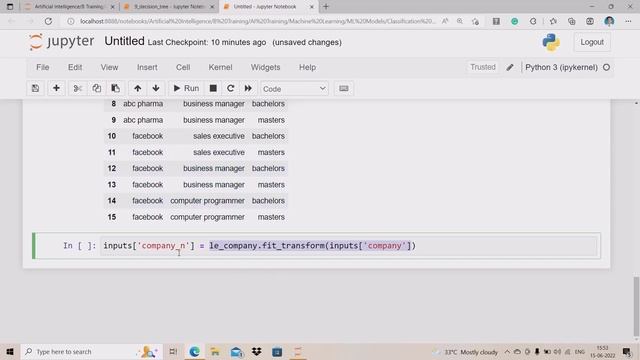Restart the kernel icon
The height and width of the screenshot is (360, 640).
click(231, 88)
